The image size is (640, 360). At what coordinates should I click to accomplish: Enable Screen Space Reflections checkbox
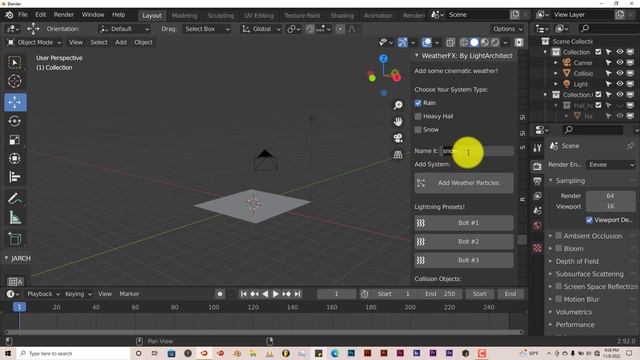pos(559,287)
